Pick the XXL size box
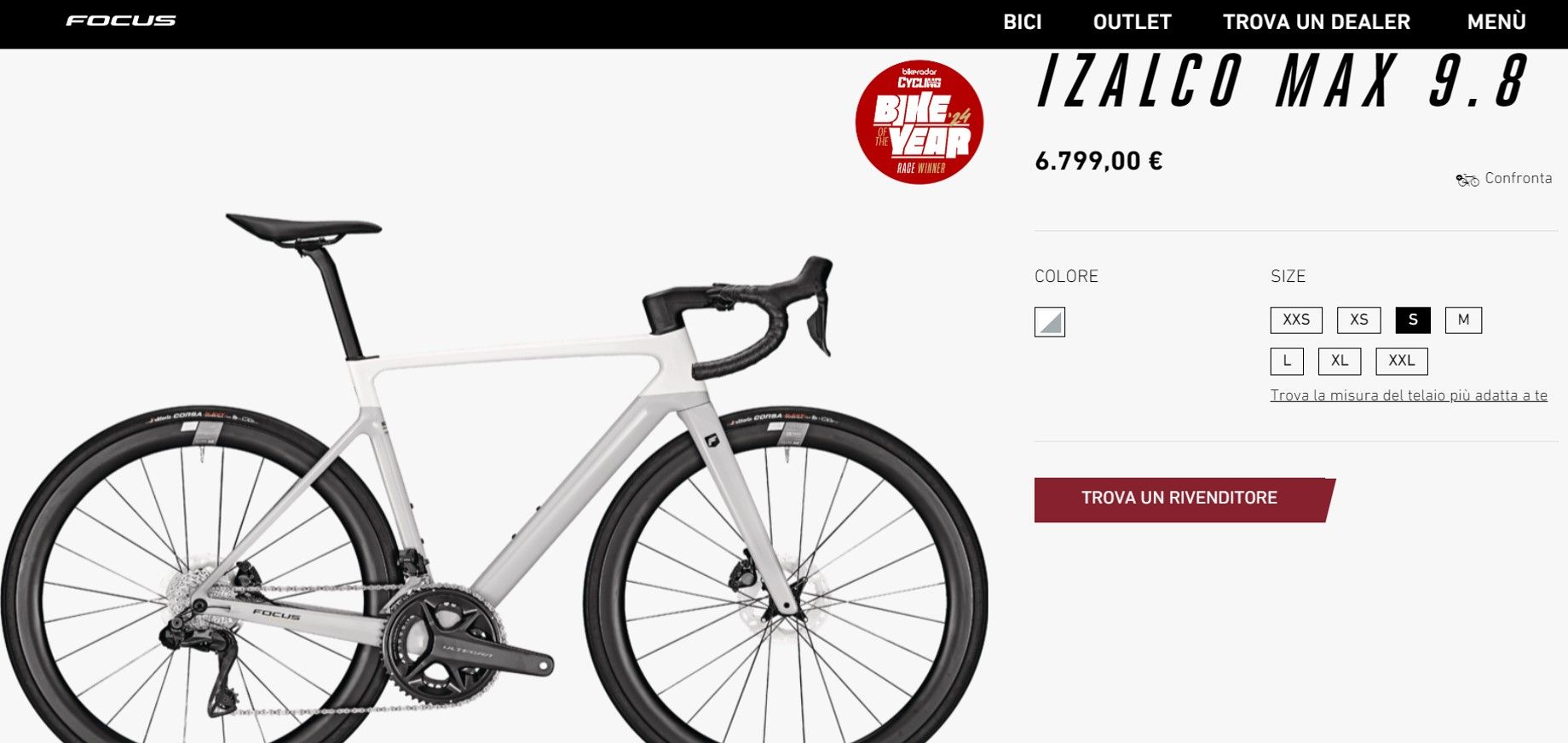Viewport: 1568px width, 743px height. (1402, 361)
